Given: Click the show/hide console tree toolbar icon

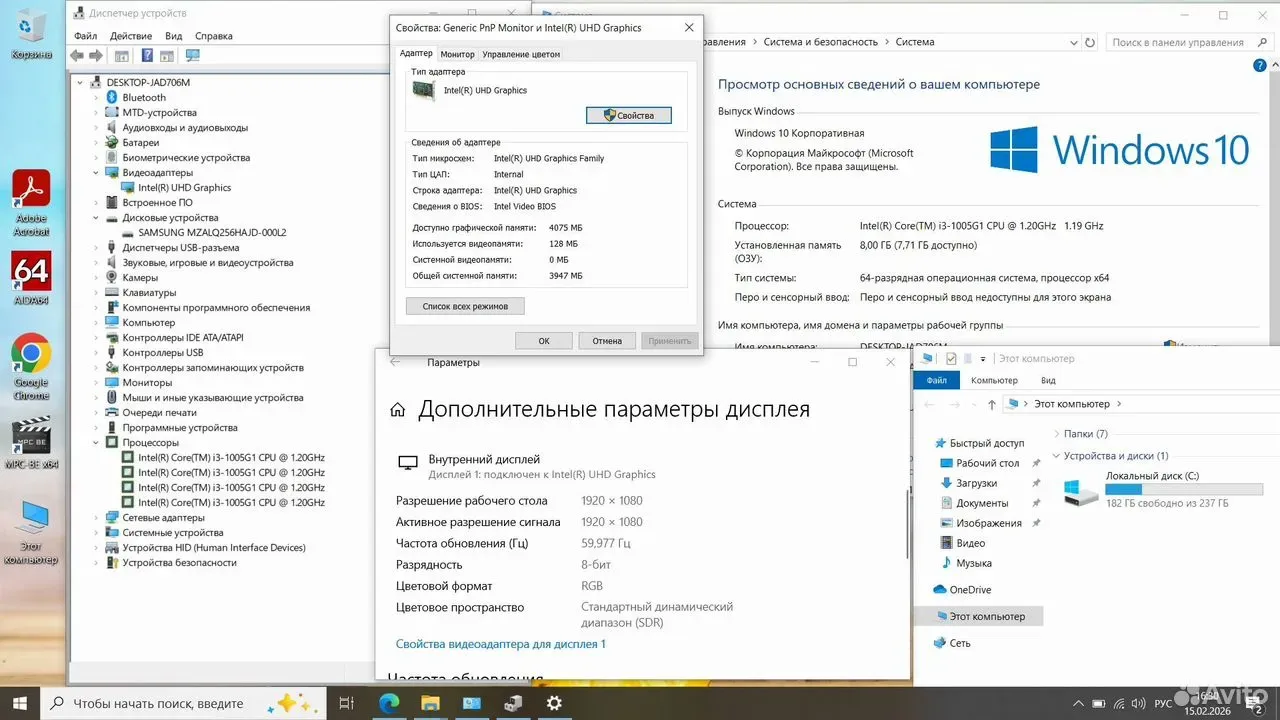Looking at the screenshot, I should tap(121, 56).
